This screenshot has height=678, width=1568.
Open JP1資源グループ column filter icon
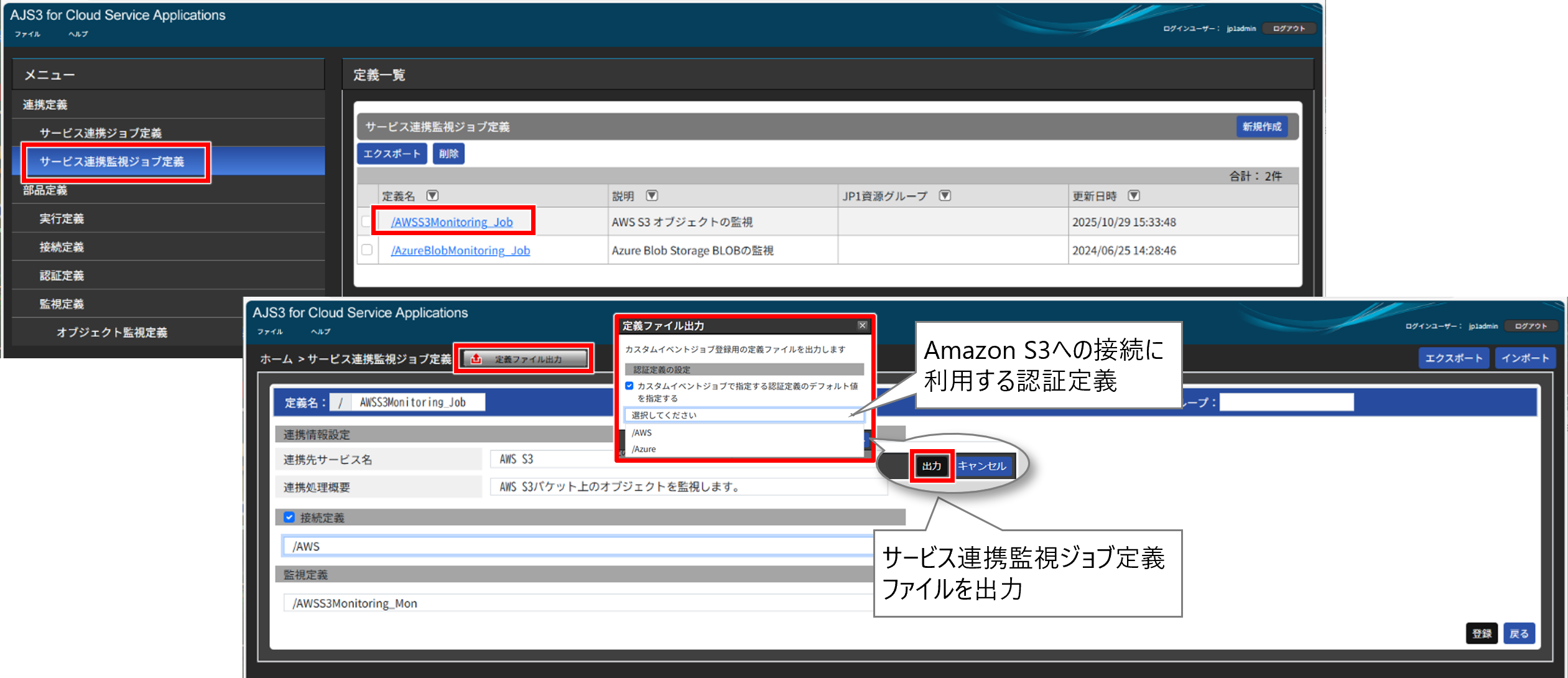(945, 196)
